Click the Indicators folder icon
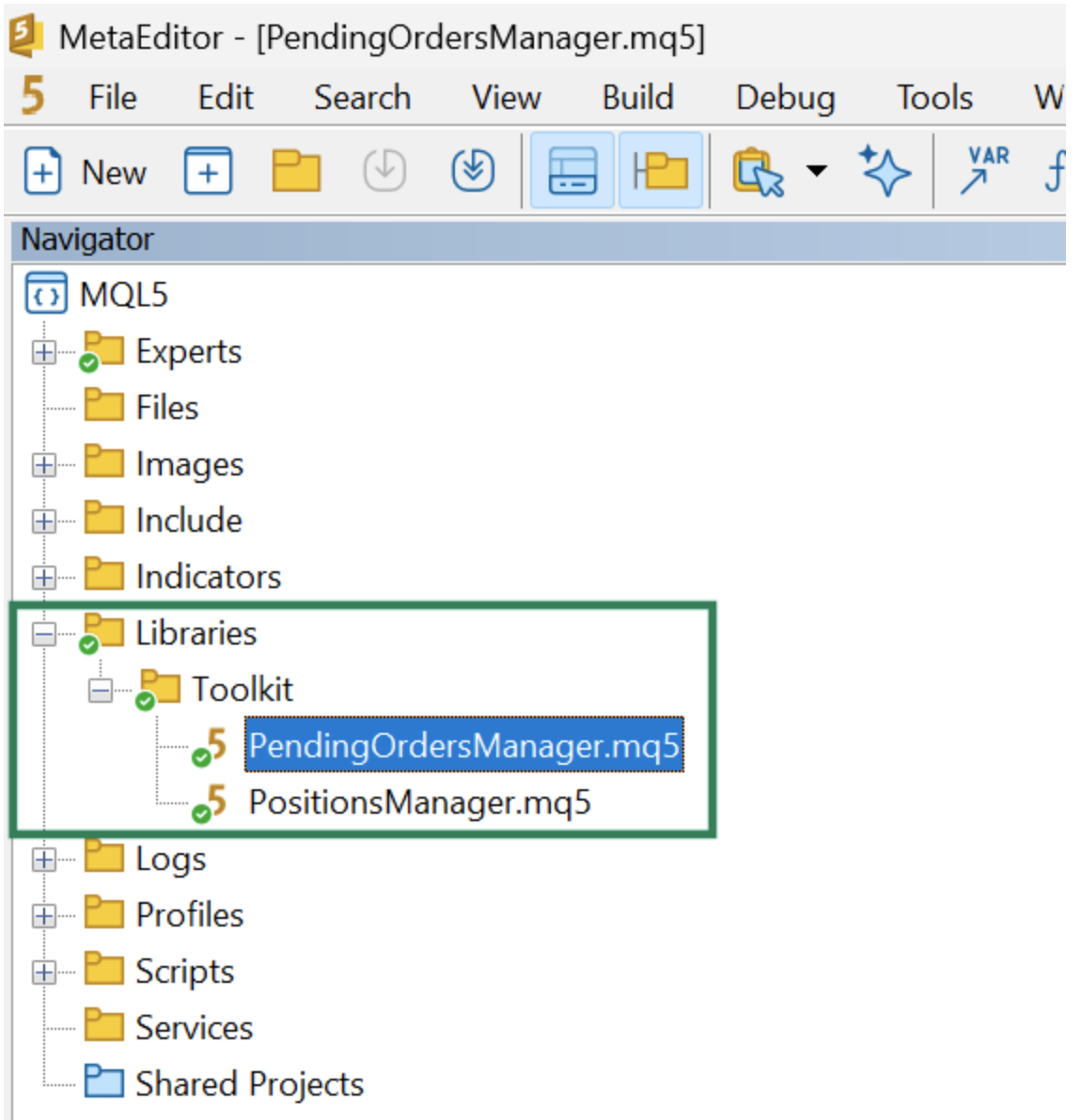Viewport: 1081px width, 1120px height. click(x=103, y=573)
